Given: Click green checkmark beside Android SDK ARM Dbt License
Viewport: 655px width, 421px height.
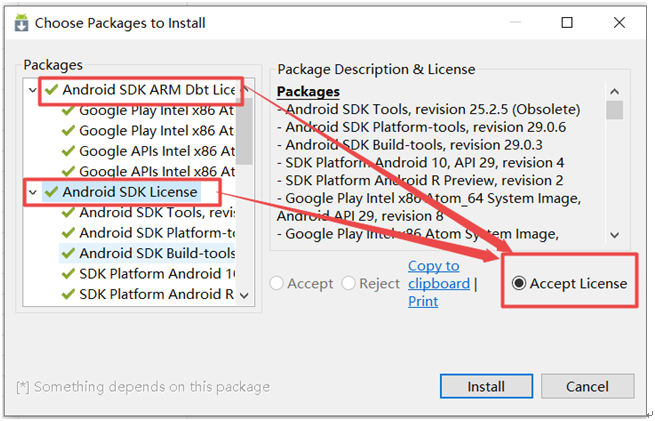Looking at the screenshot, I should (x=51, y=89).
